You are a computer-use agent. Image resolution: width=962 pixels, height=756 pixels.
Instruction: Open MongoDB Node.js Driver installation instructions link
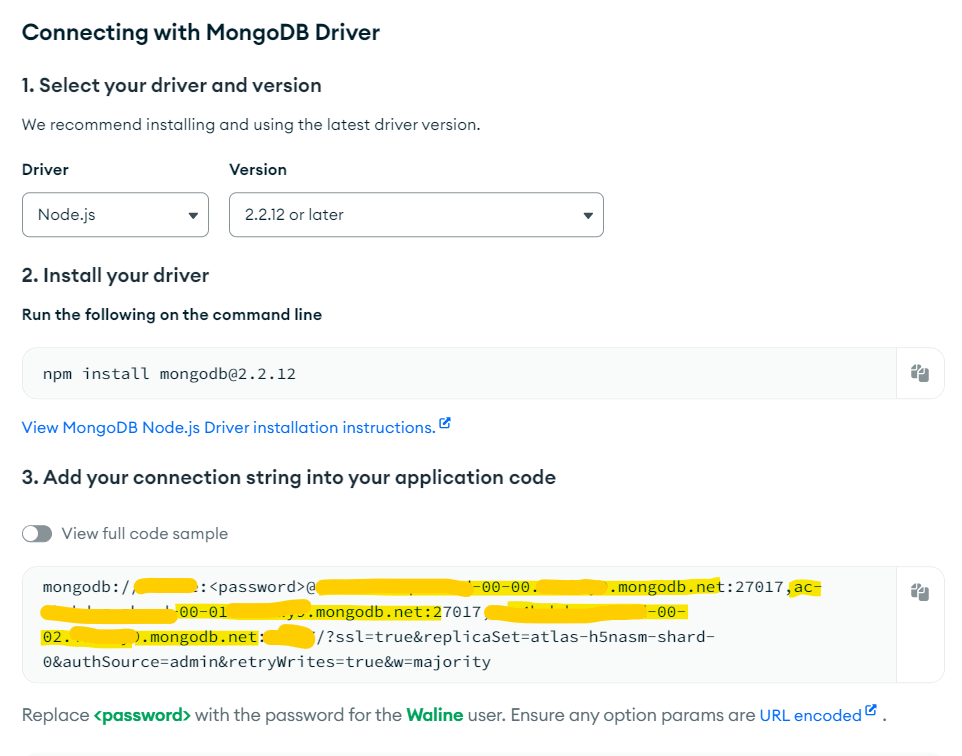[x=228, y=428]
